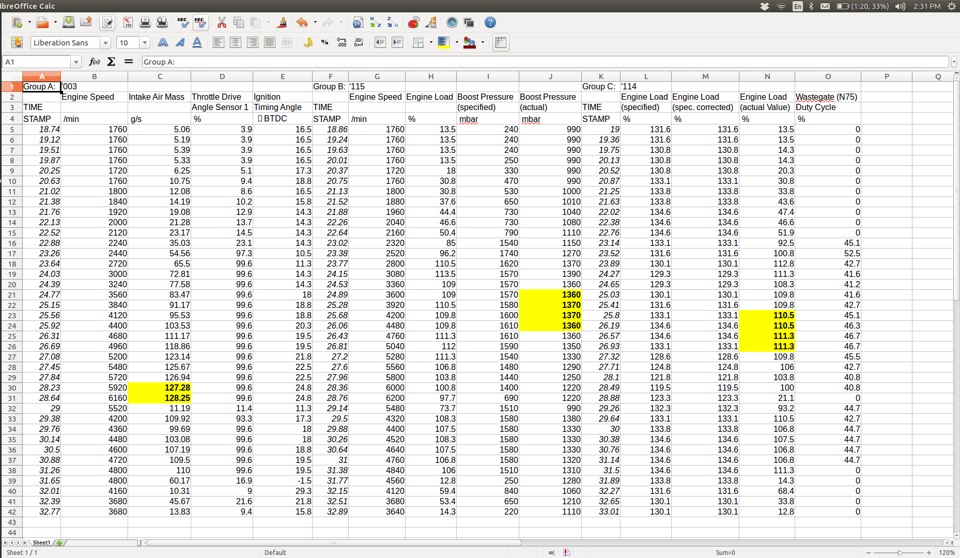The width and height of the screenshot is (960, 558).
Task: Open the system volume indicator
Action: click(x=900, y=6)
